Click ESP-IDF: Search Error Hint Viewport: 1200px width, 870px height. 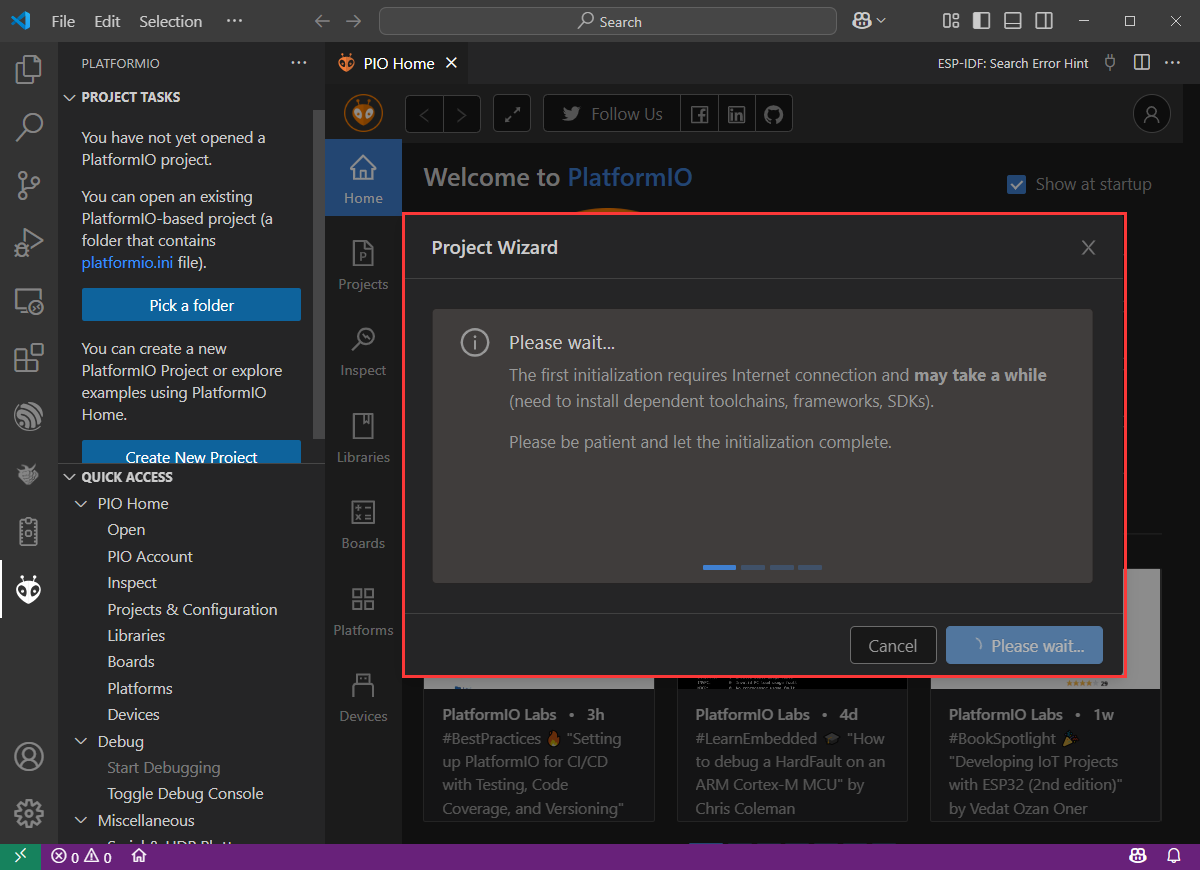coord(1013,63)
